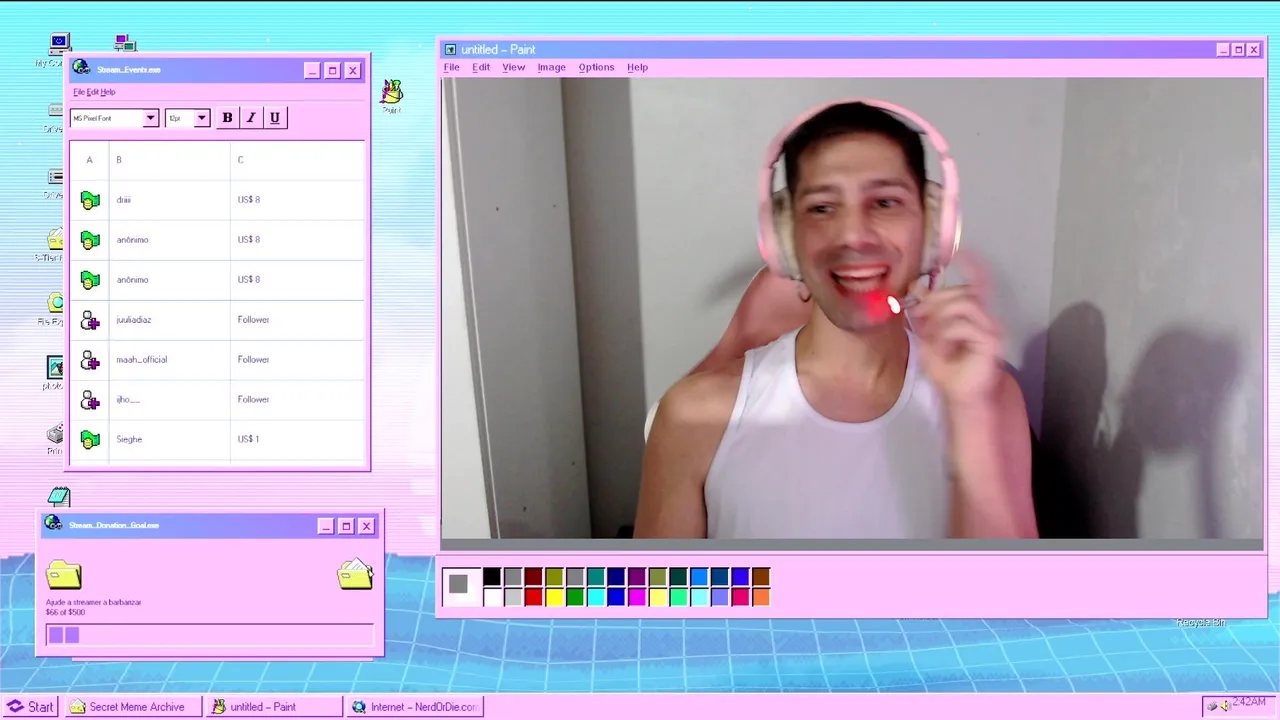This screenshot has height=720, width=1280.
Task: Click the follower icon beside maah_official
Action: point(90,360)
